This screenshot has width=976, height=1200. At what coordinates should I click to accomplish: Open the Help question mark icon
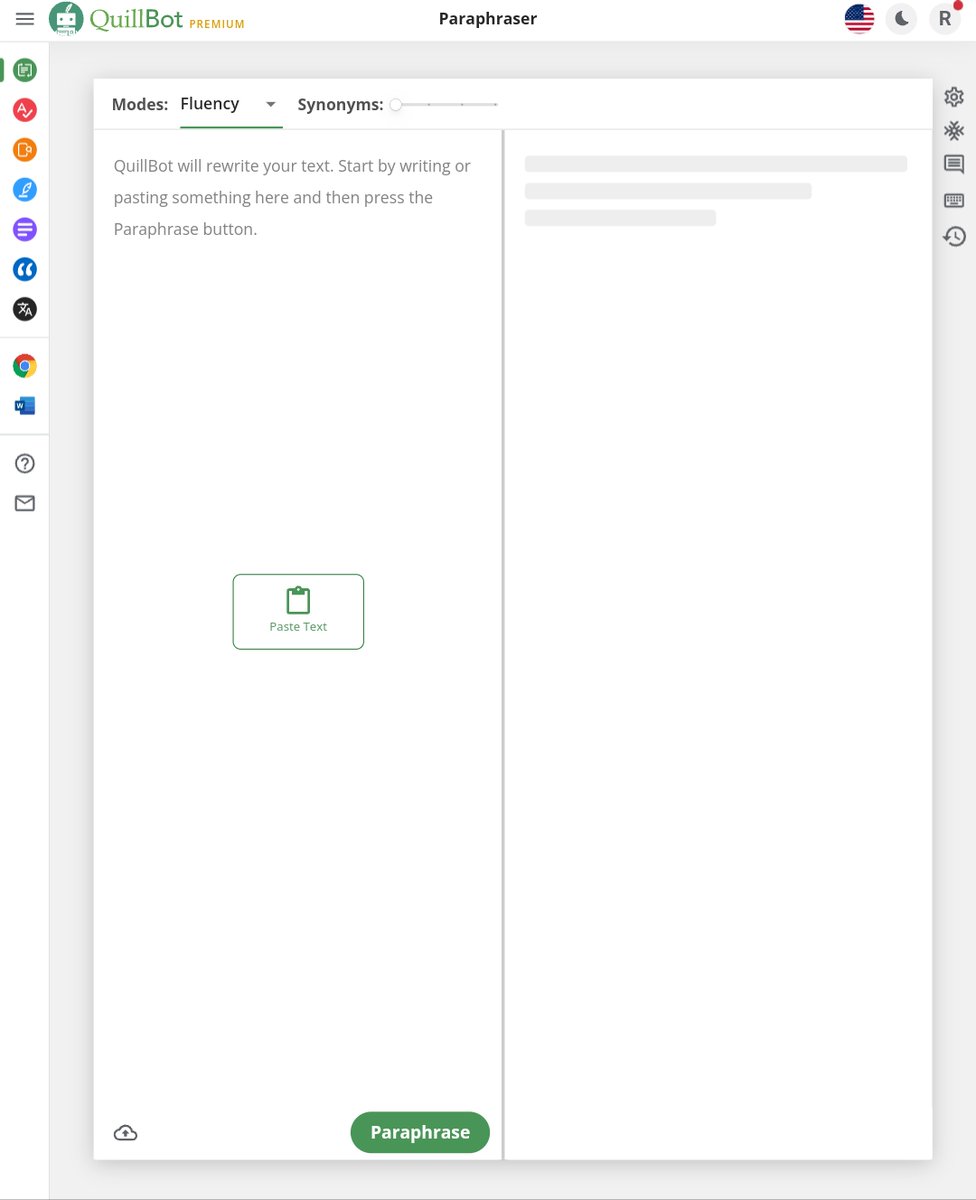(25, 463)
